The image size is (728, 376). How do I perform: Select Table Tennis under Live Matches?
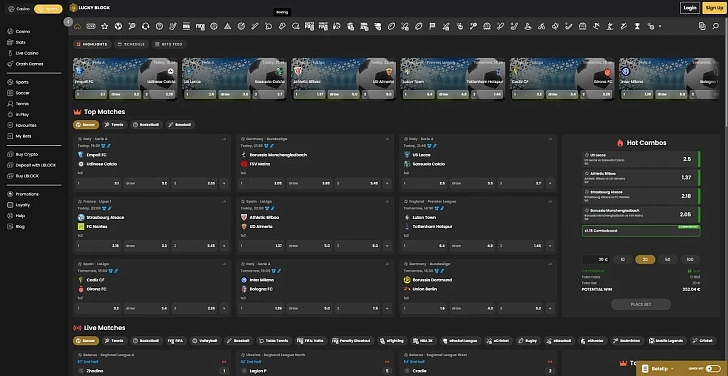click(x=274, y=341)
